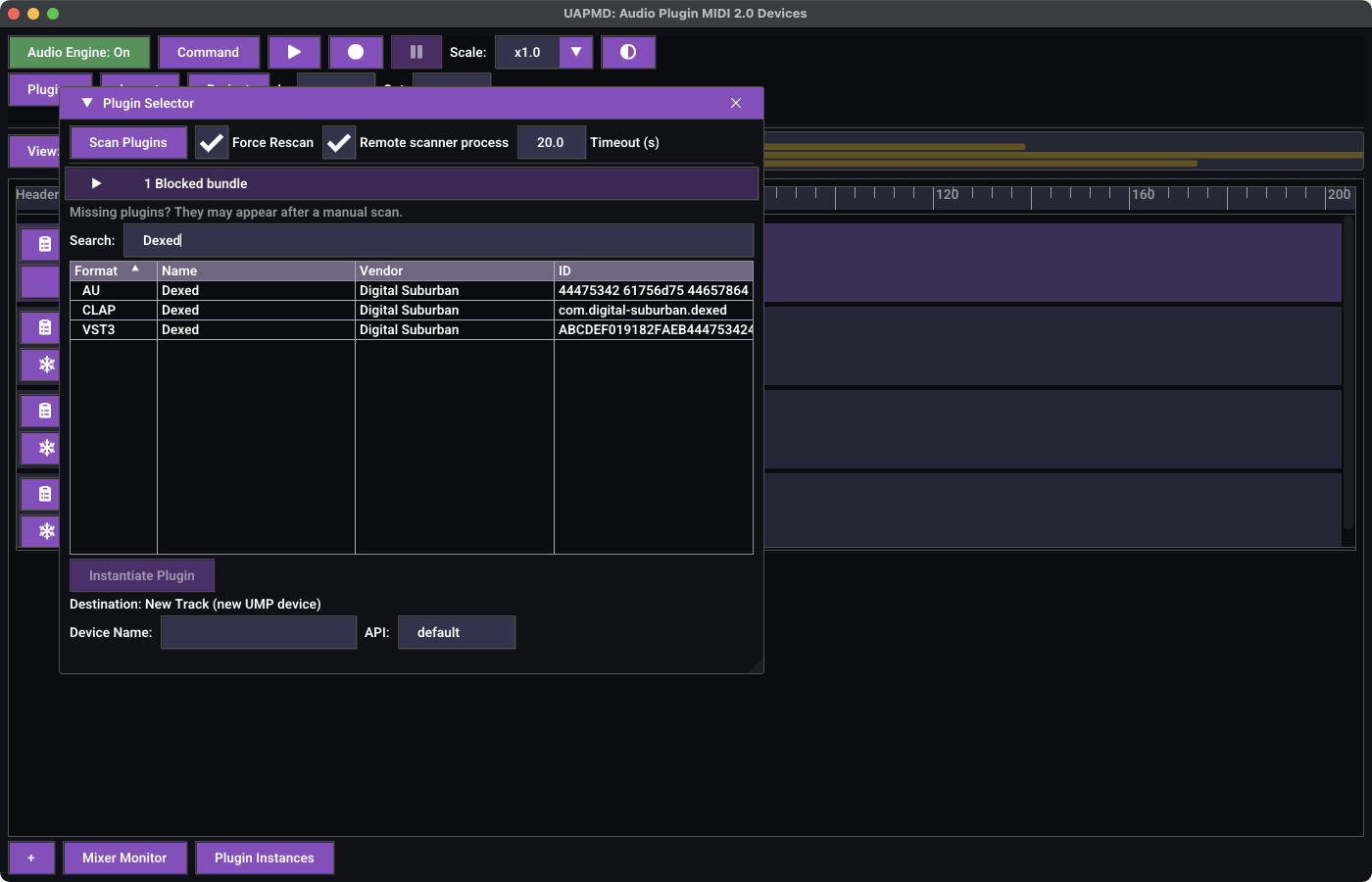This screenshot has height=882, width=1372.
Task: Open the API dropdown showing default
Action: point(457,632)
